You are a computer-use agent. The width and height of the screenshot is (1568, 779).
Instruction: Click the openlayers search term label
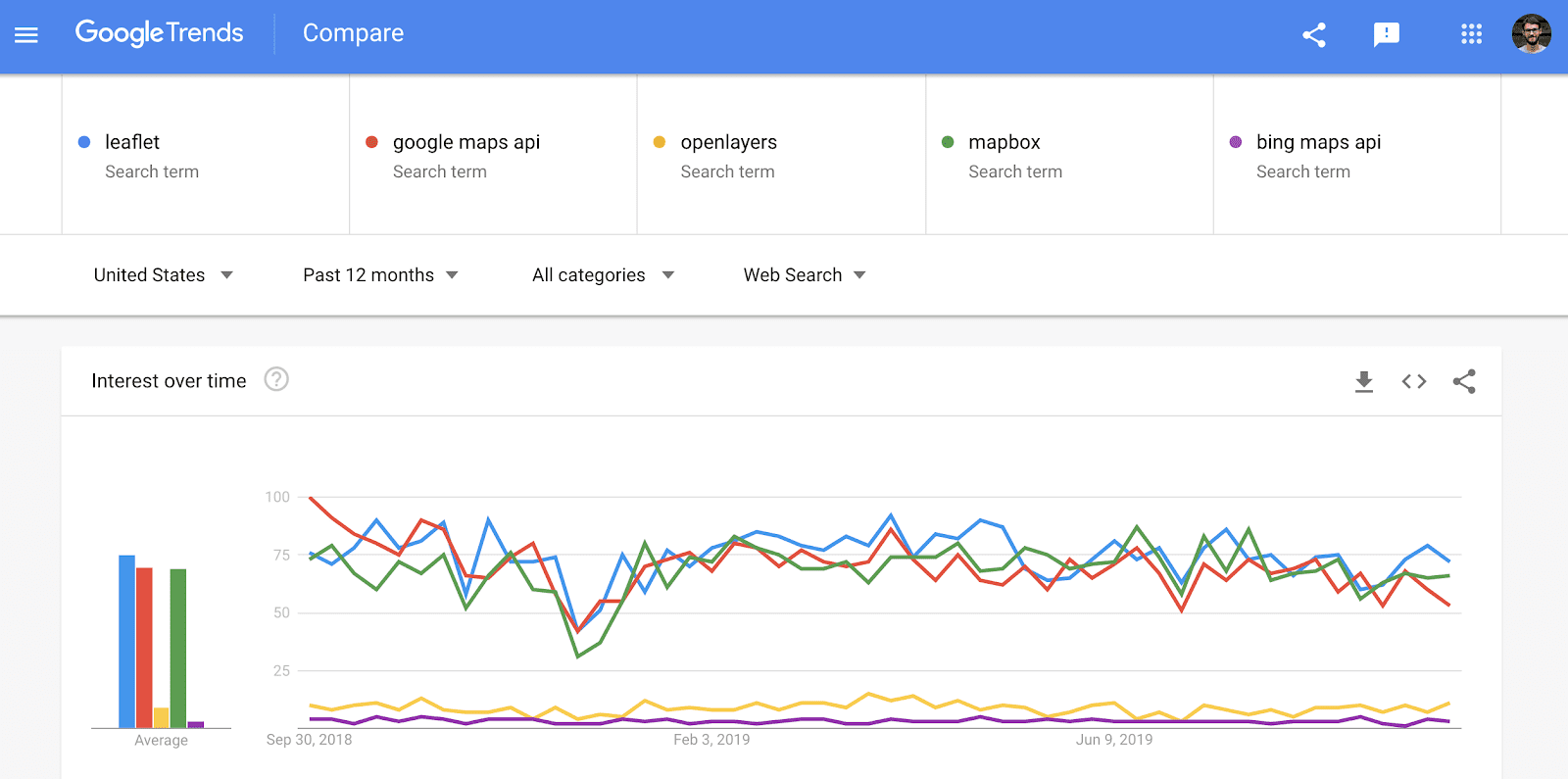pos(728,141)
